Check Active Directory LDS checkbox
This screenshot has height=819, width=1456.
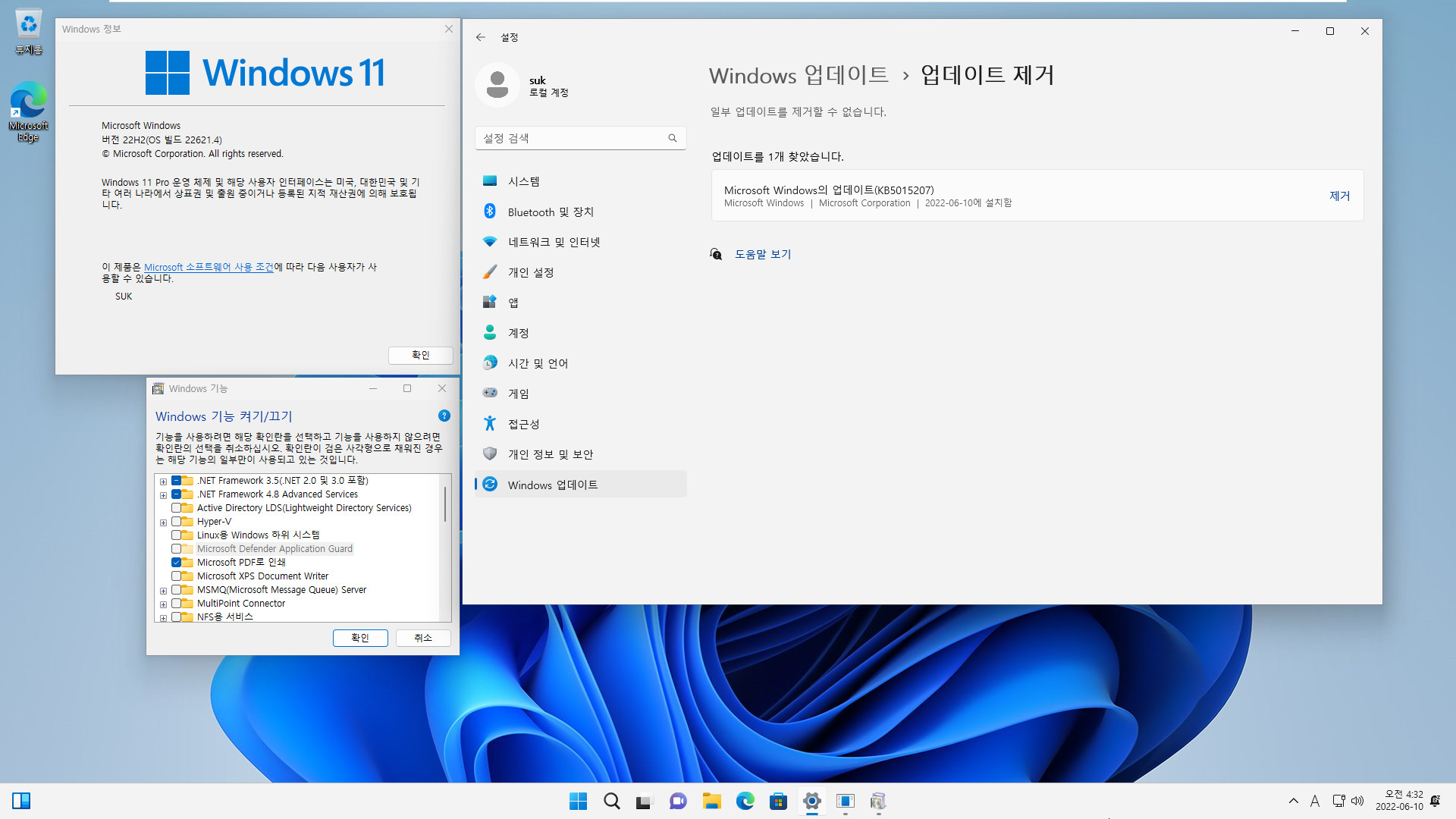(x=176, y=508)
